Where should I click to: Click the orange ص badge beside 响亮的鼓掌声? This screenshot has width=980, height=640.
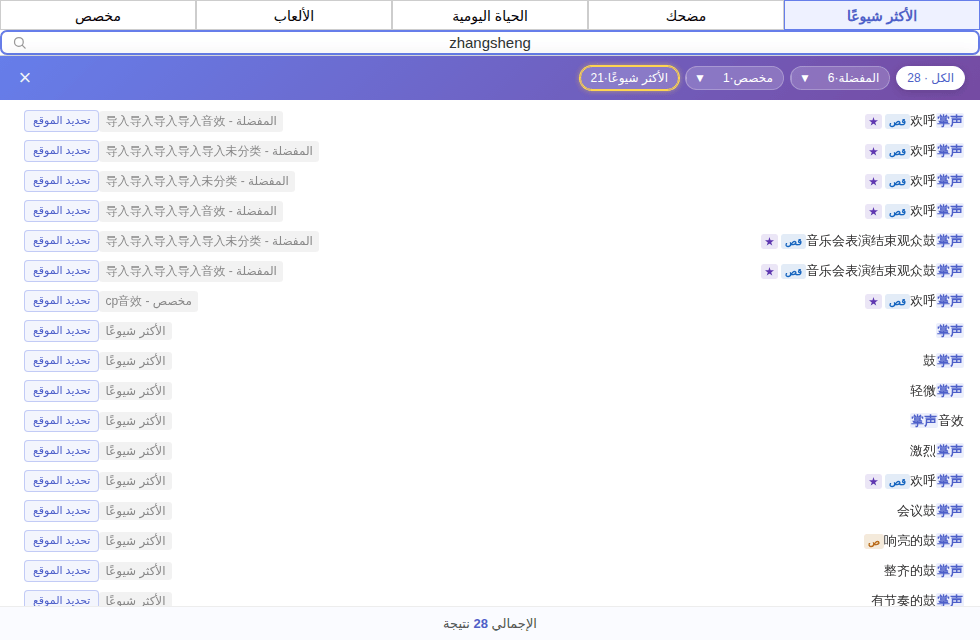click(873, 541)
